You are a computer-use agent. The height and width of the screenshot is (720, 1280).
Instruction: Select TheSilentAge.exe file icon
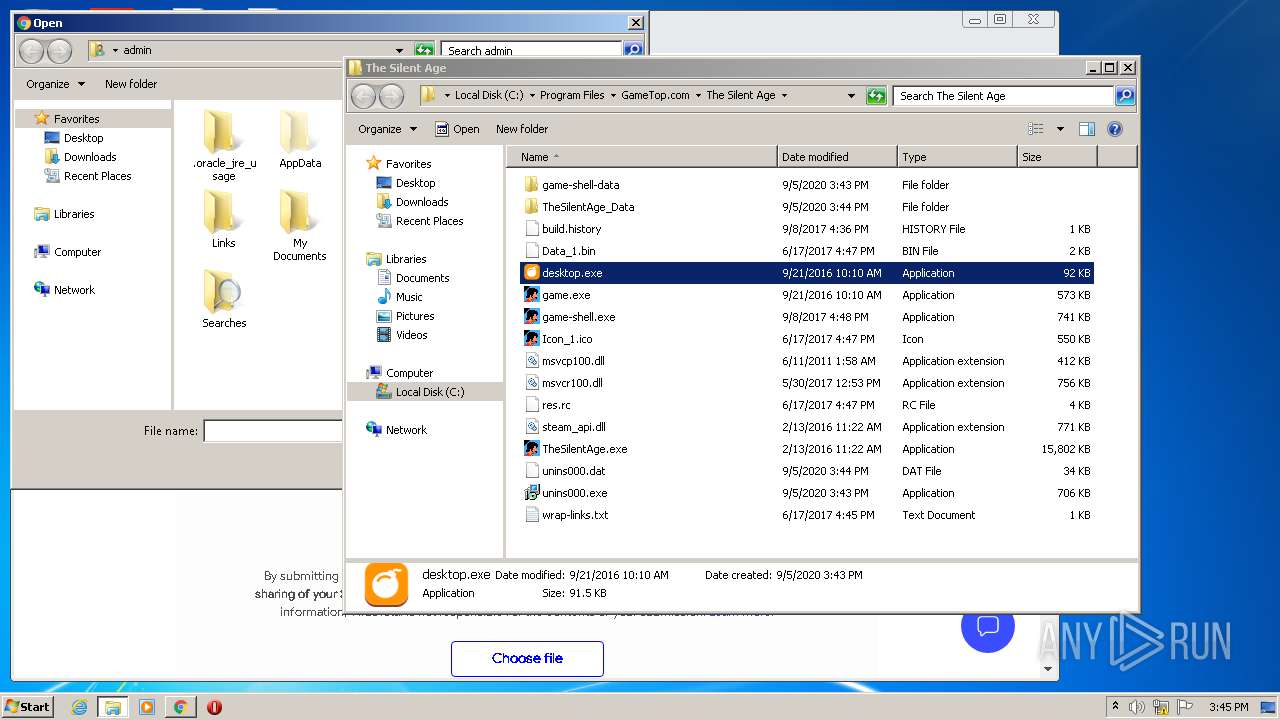(532, 449)
